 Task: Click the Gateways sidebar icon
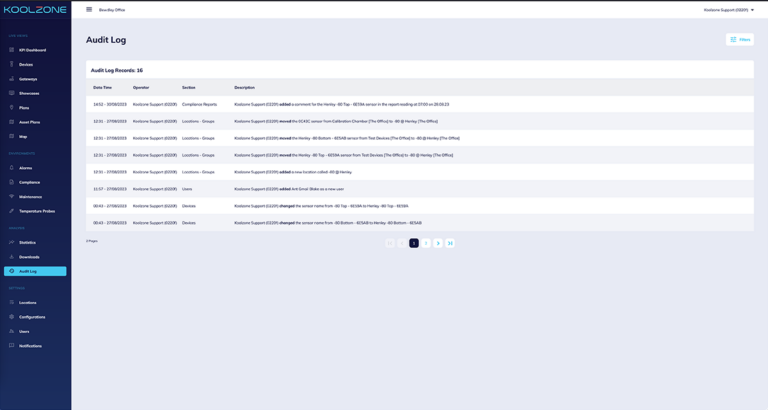[x=12, y=79]
